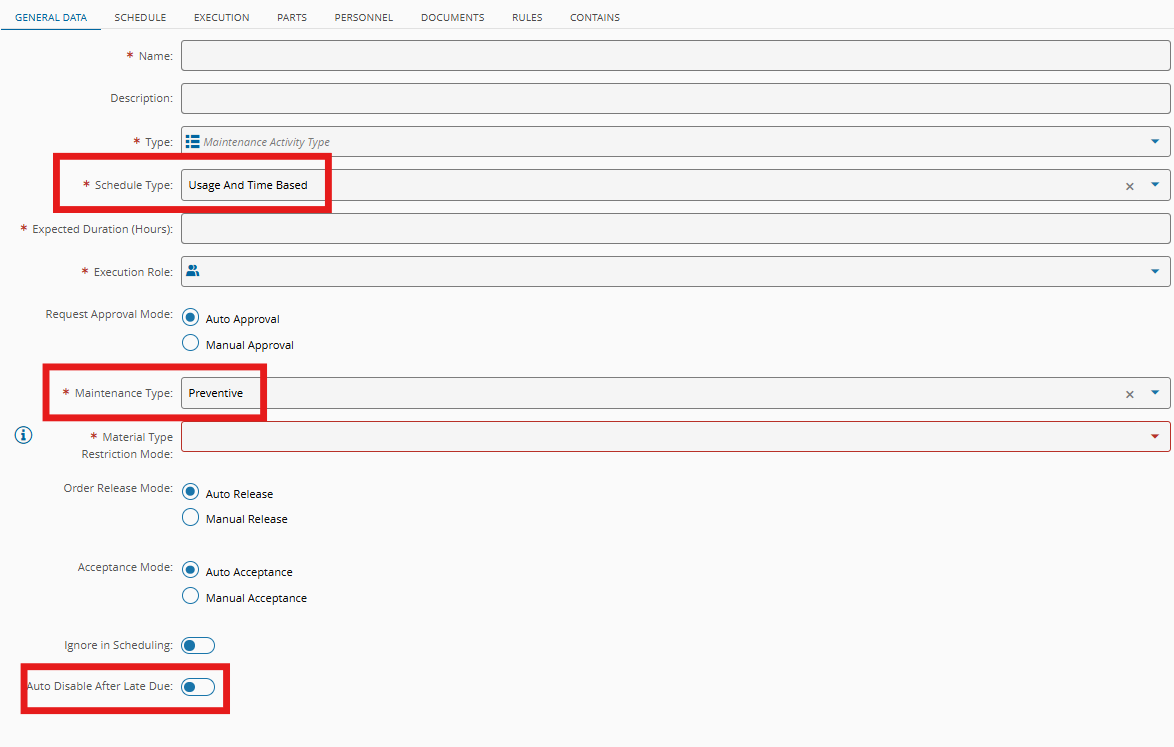
Task: Click the Usage And Time Based value
Action: [248, 185]
